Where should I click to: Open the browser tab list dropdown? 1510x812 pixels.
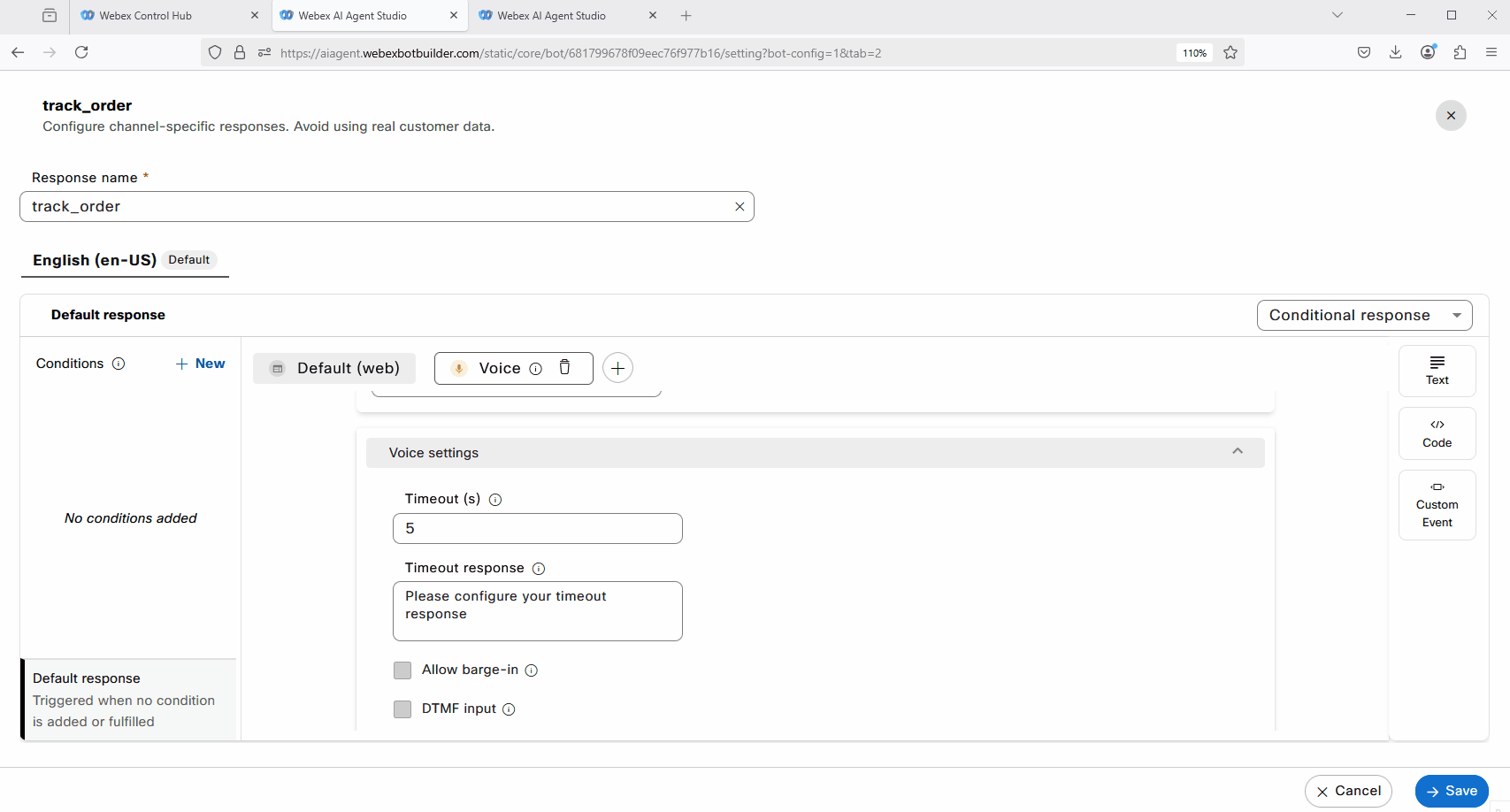pos(1337,15)
